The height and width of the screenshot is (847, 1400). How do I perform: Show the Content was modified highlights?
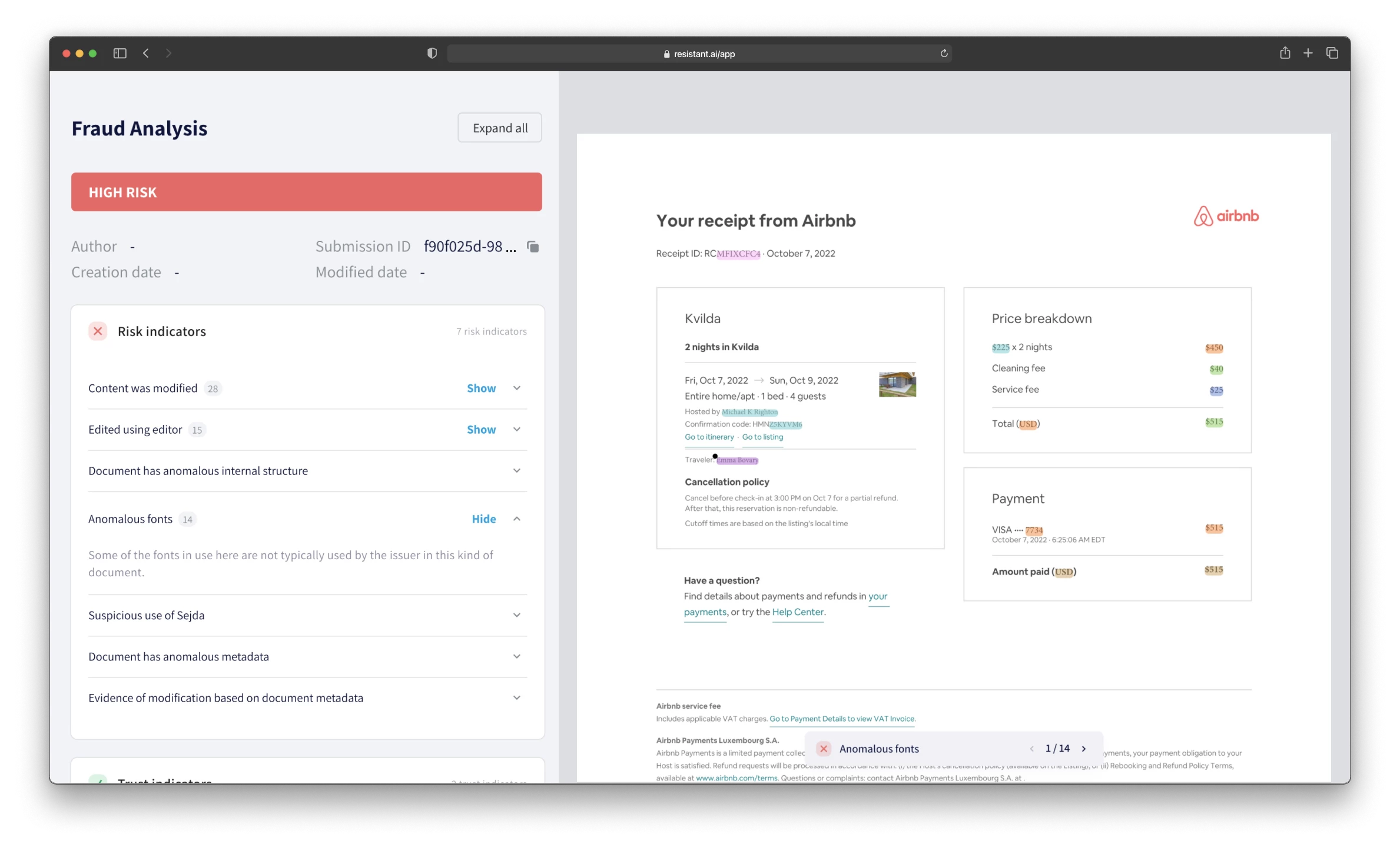[x=481, y=388]
